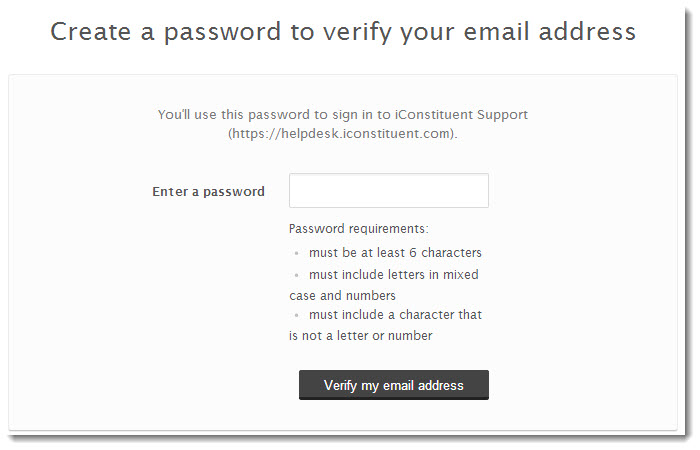Open the https://helpdesk.iconstituent.com URL text

tap(343, 133)
